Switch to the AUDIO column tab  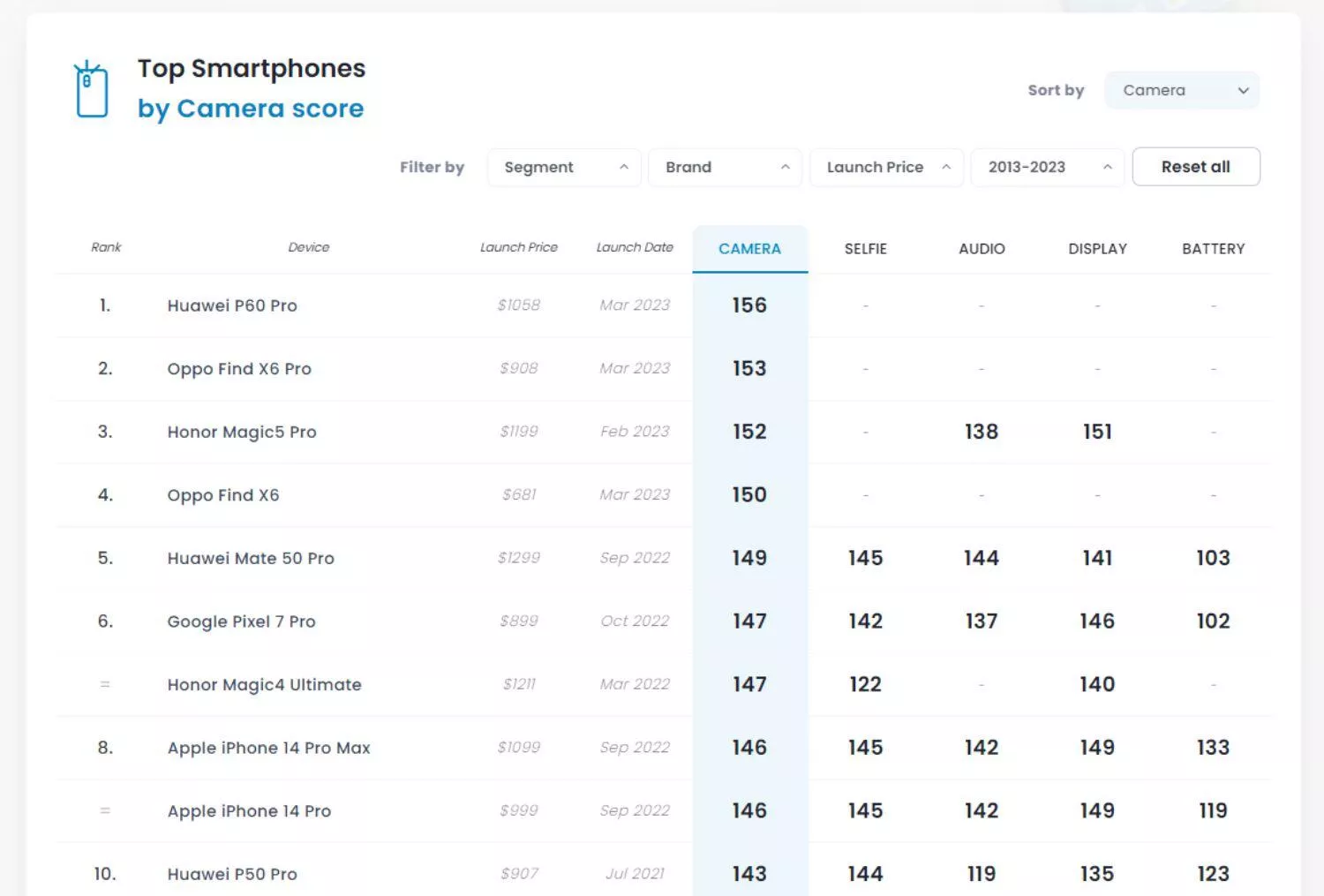(982, 249)
